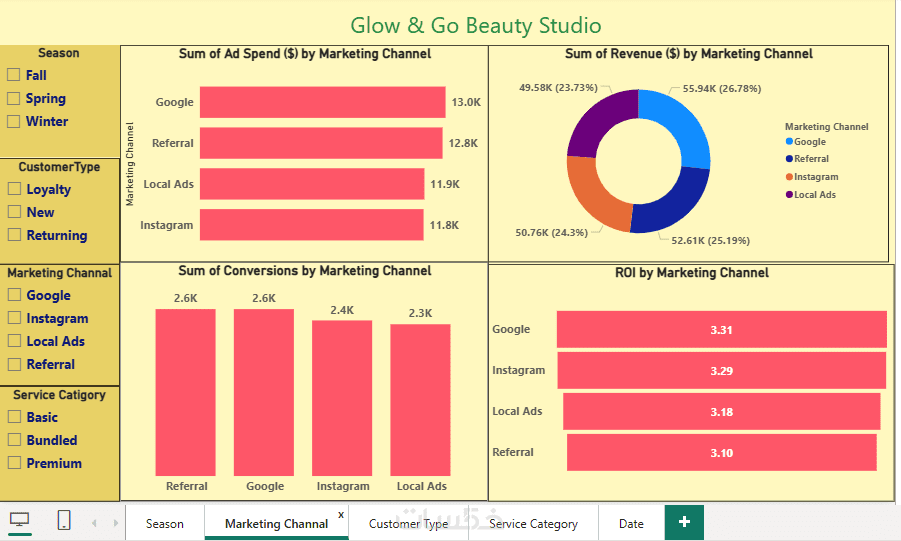Viewport: 901px width, 541px height.
Task: Click the Glow & Go Beauty Studio title
Action: pos(476,25)
